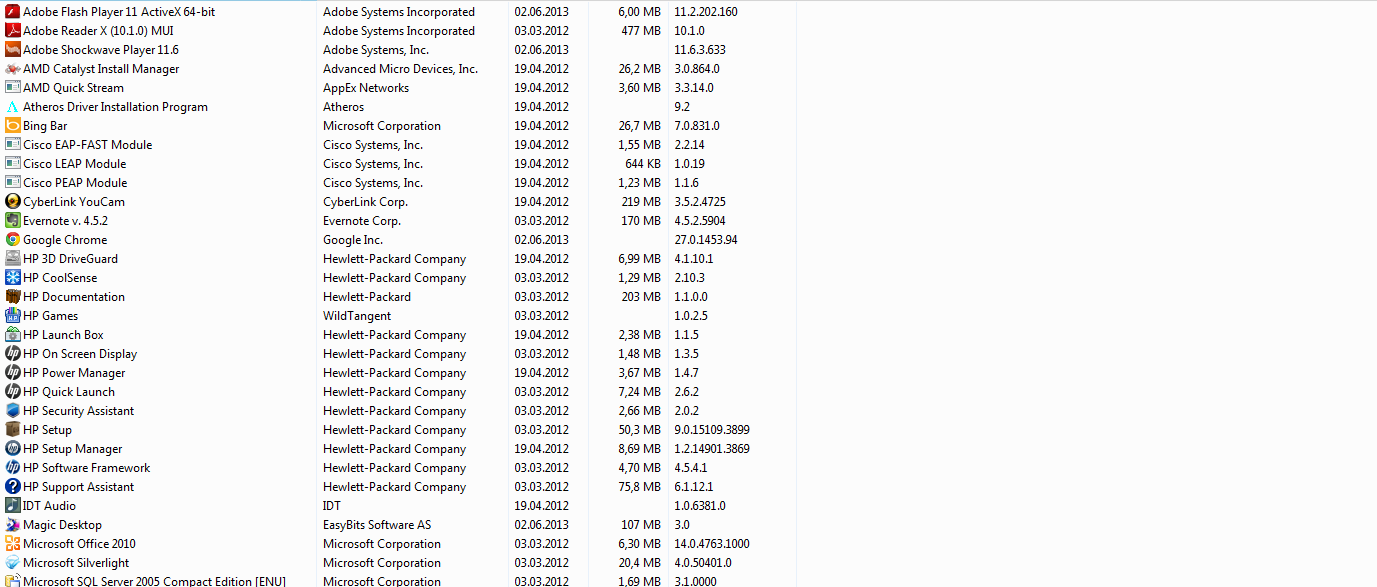1377x587 pixels.
Task: Click the Microsoft Office 2010 icon
Action: coord(13,544)
